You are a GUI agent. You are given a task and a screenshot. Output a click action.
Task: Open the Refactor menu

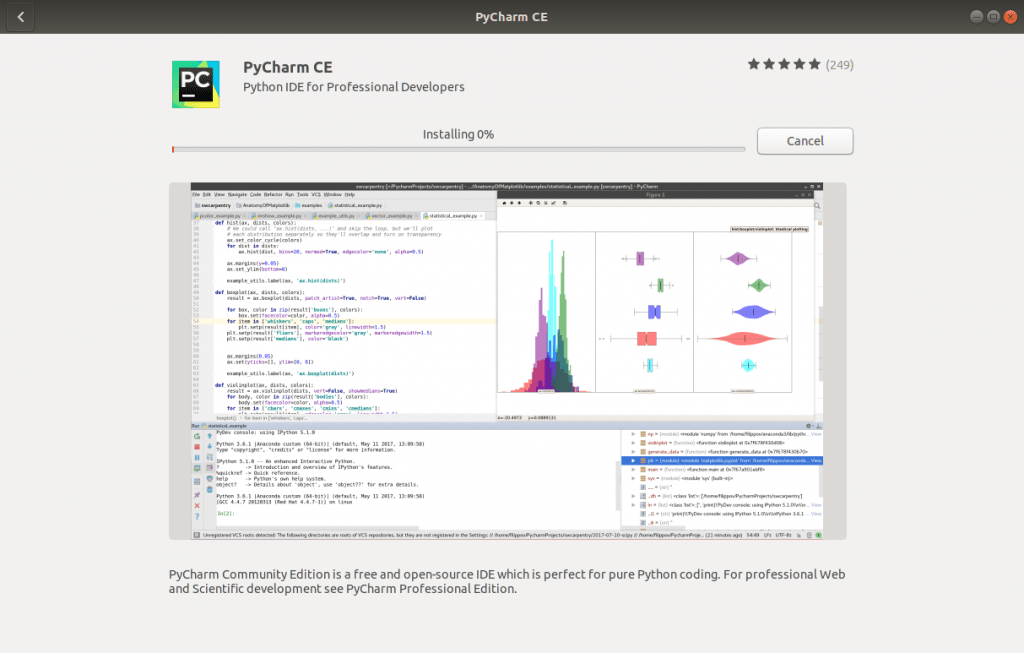(x=273, y=194)
